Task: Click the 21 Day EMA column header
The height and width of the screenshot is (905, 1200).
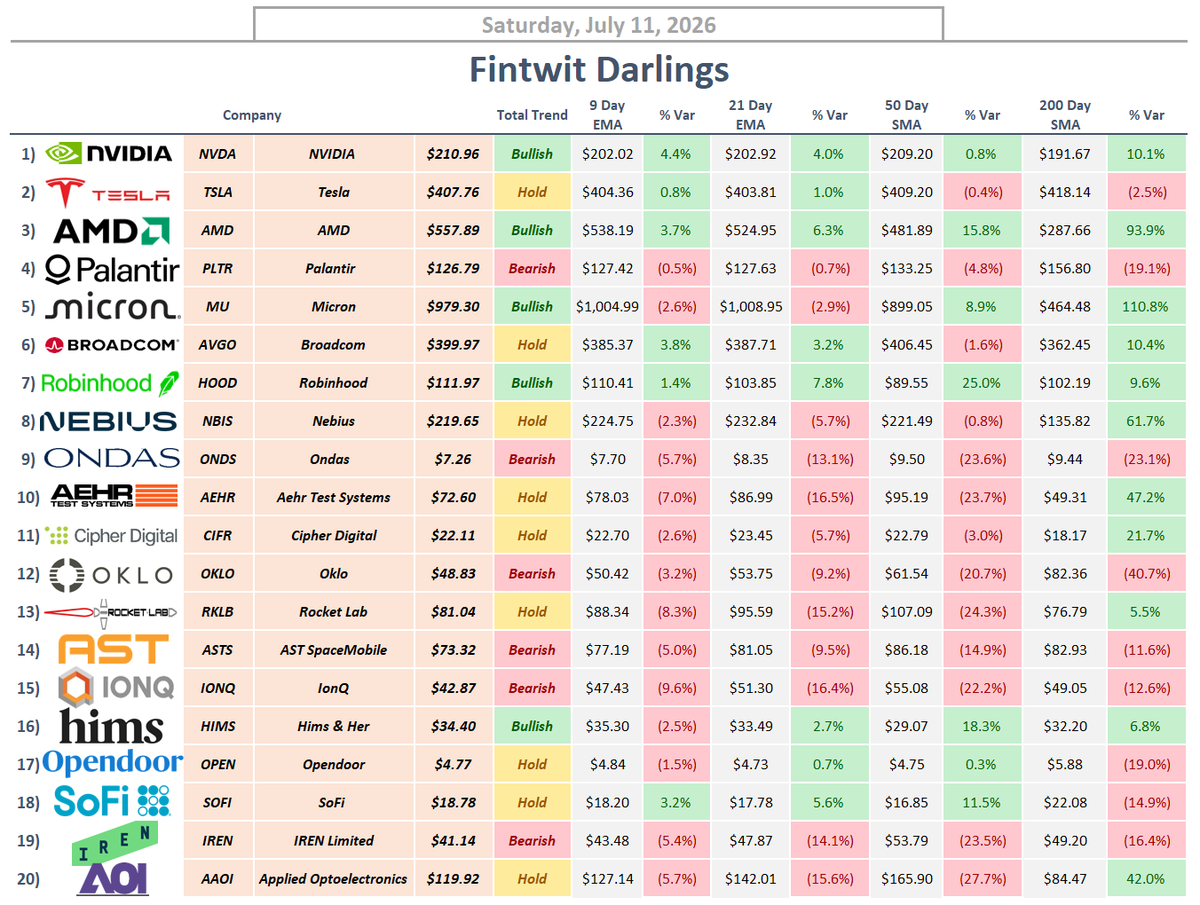Action: coord(750,115)
